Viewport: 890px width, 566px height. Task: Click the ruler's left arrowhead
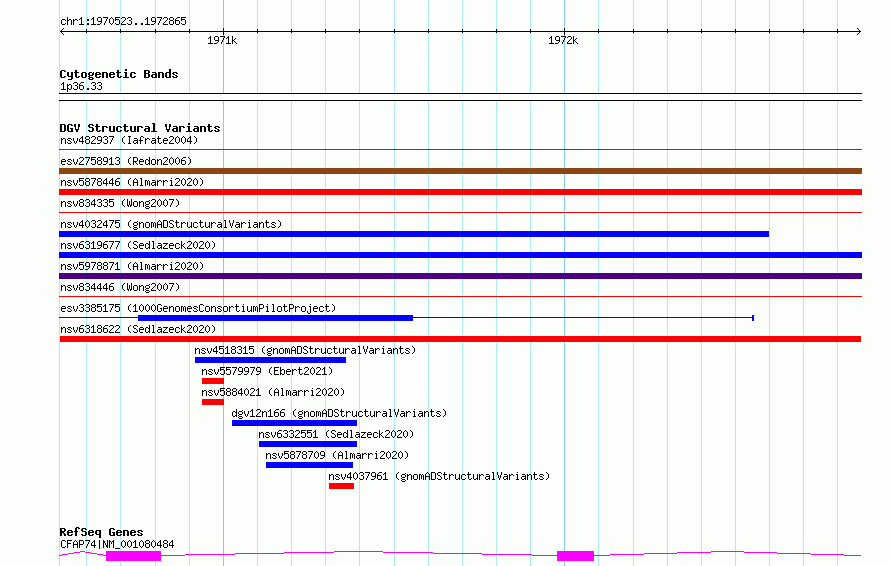[62, 31]
